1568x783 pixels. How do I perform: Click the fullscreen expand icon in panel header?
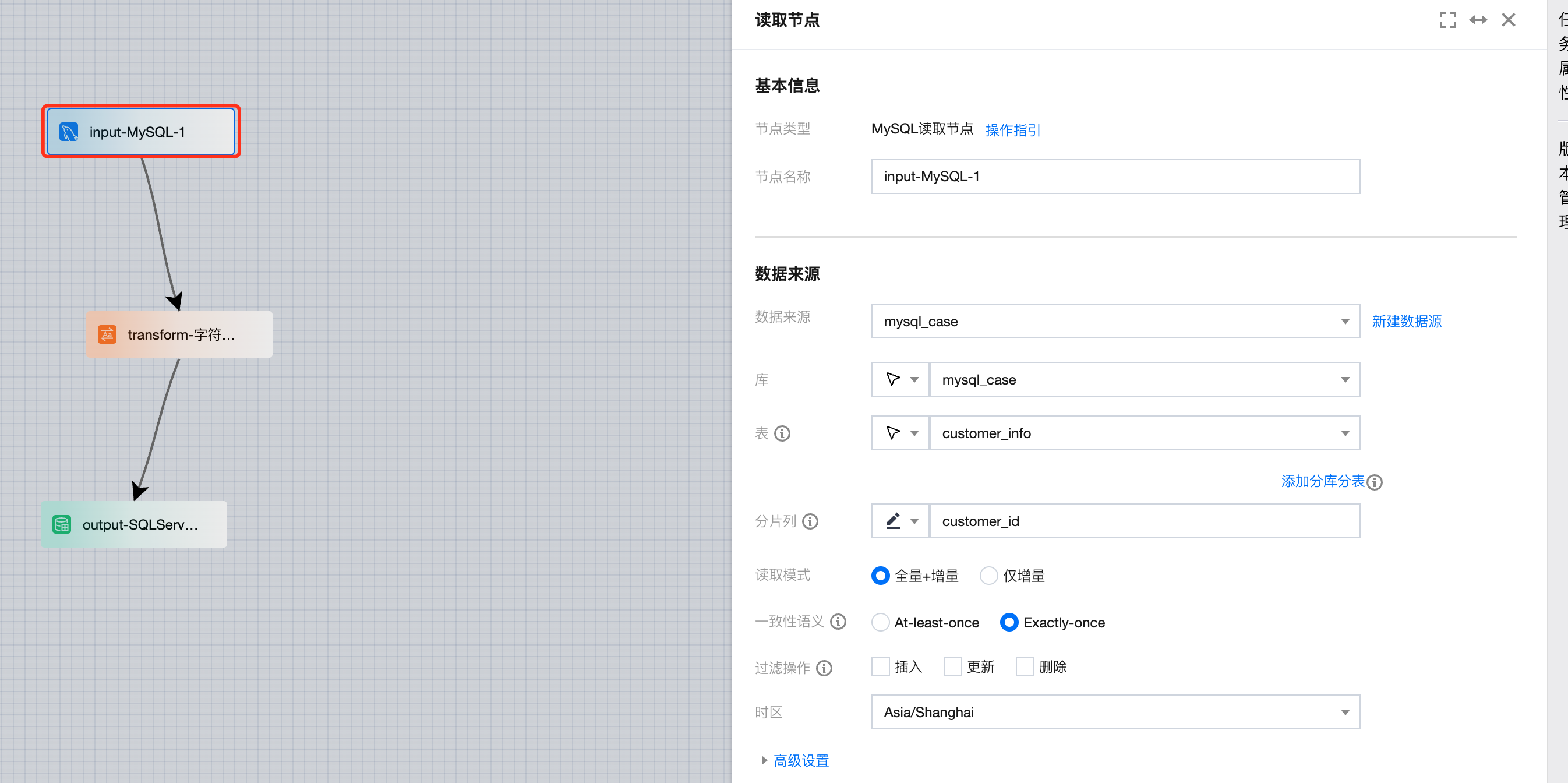pos(1447,20)
